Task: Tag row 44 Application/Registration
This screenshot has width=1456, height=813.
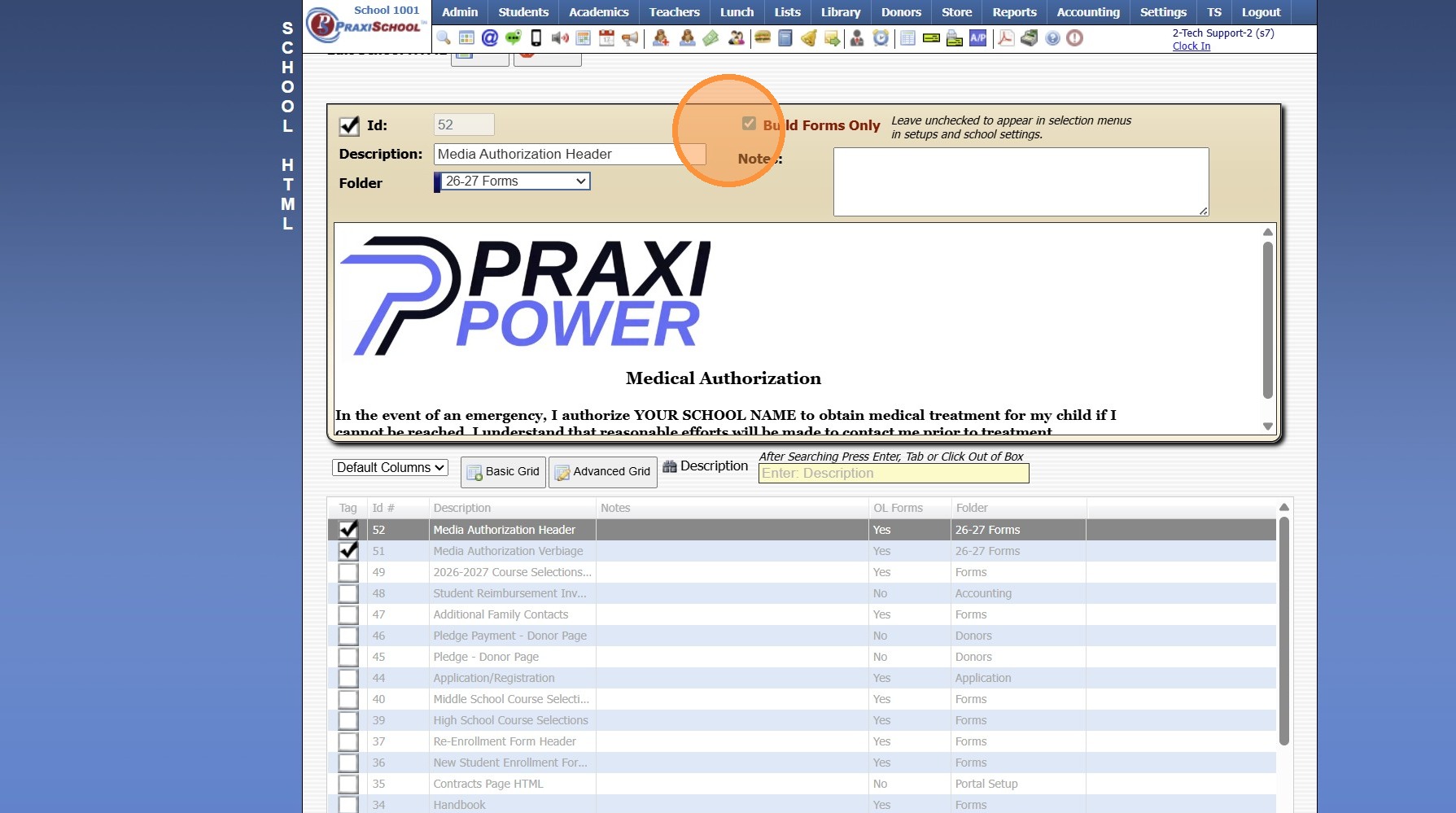Action: [x=348, y=678]
